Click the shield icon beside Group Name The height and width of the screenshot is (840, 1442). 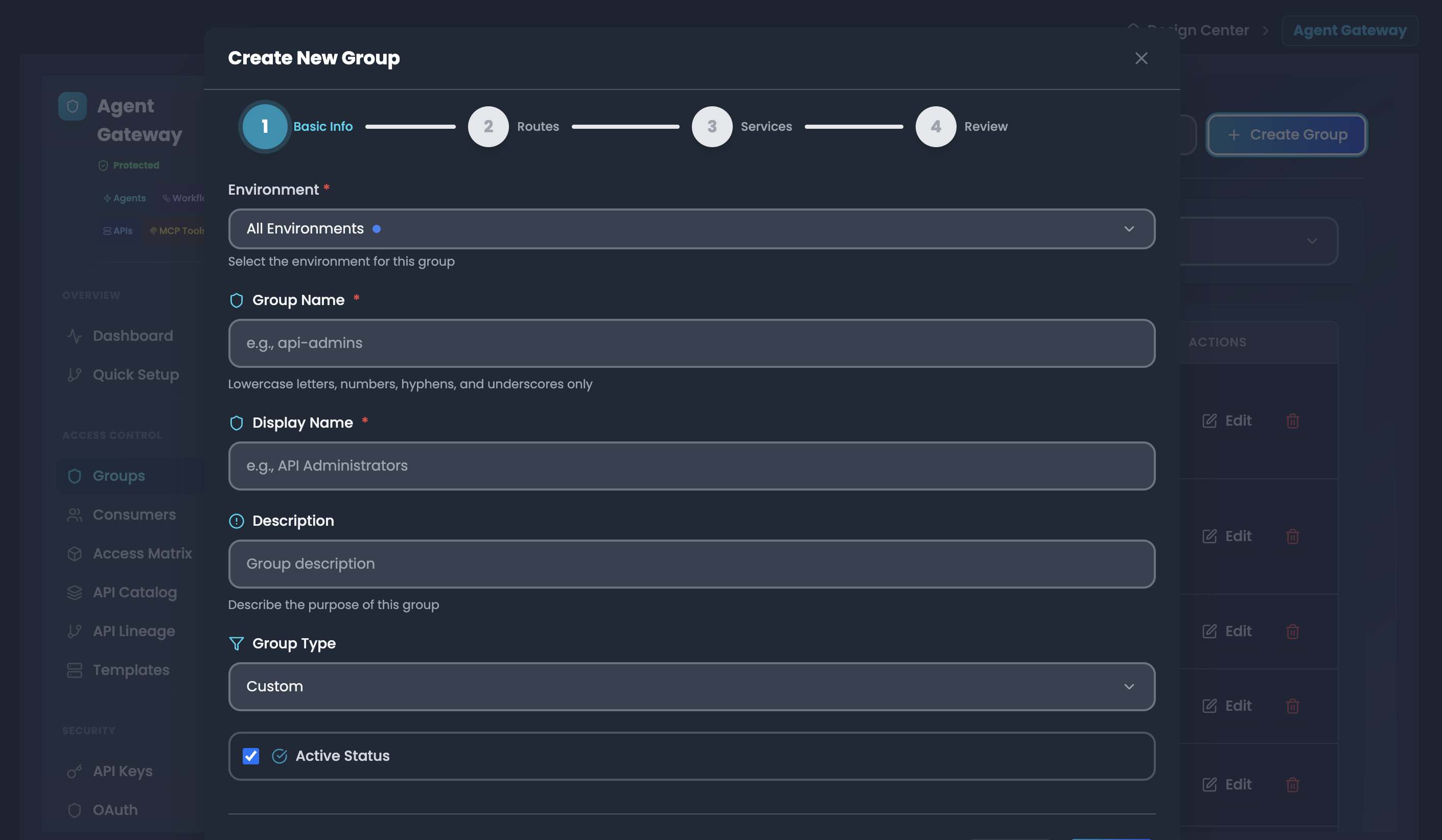point(236,300)
